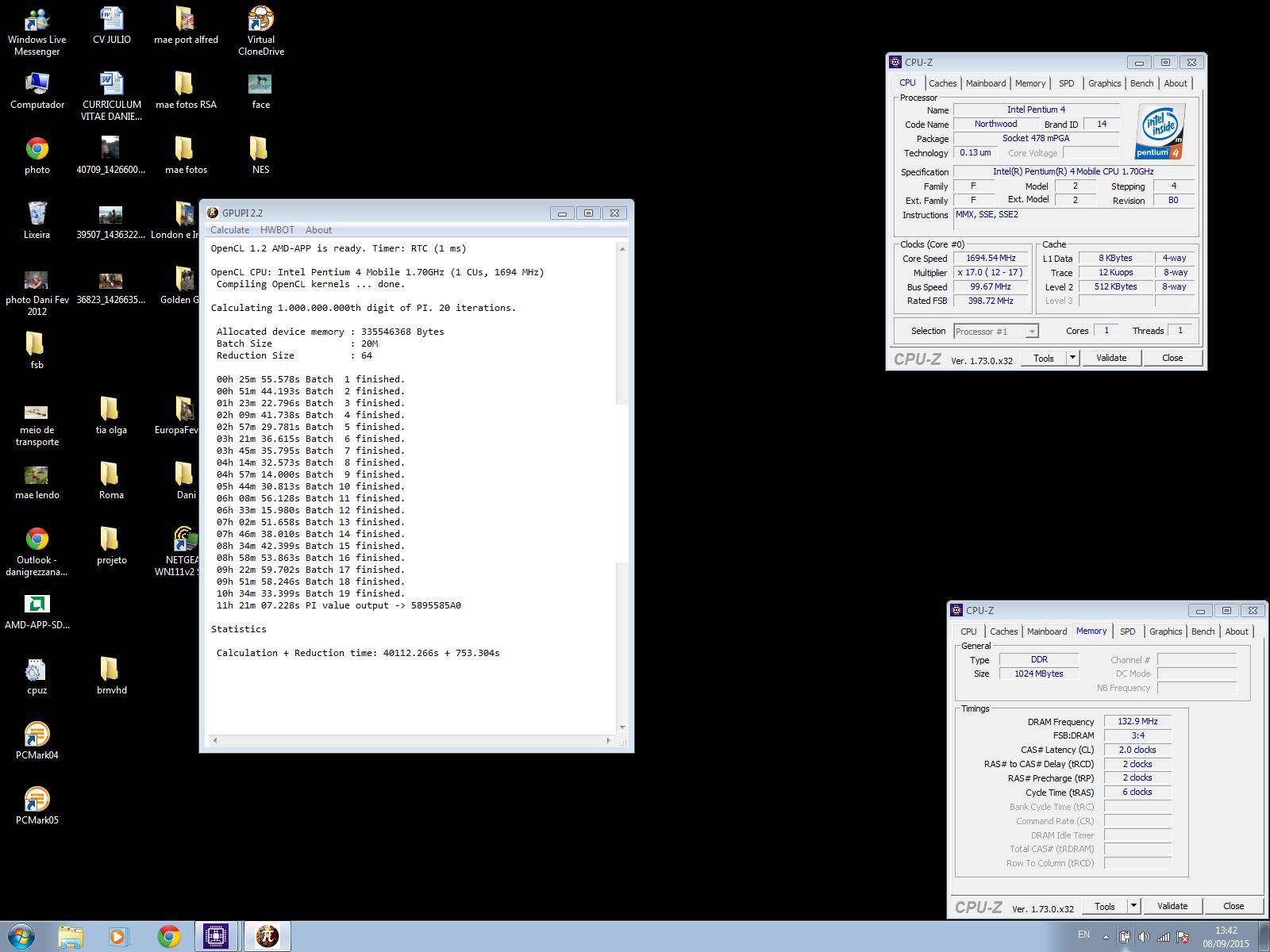Open the CV JULIO Word document
Screen dimensions: 1270x952
coord(111,25)
